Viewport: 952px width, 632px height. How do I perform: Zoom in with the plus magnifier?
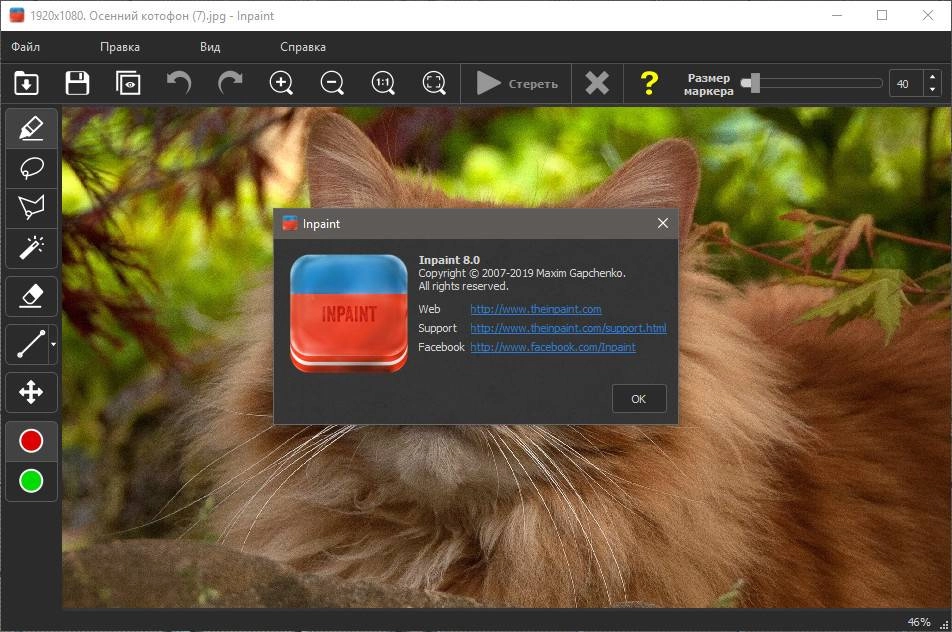tap(281, 83)
